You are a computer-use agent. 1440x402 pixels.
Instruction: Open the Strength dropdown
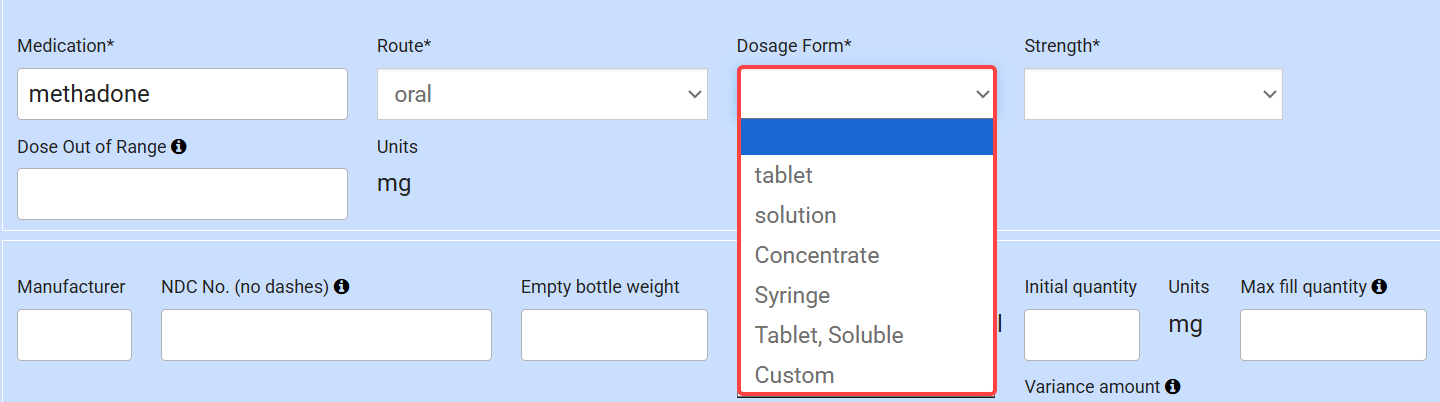coord(1153,94)
